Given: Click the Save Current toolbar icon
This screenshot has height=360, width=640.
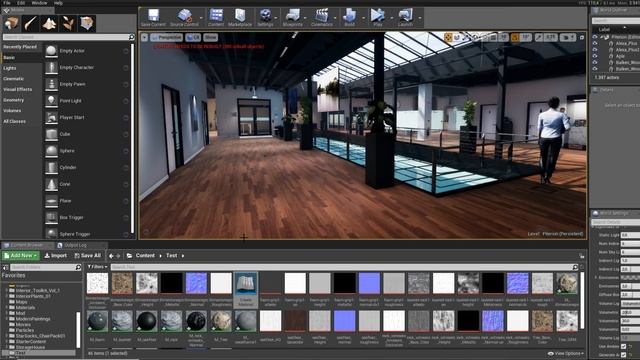Looking at the screenshot, I should (x=153, y=16).
